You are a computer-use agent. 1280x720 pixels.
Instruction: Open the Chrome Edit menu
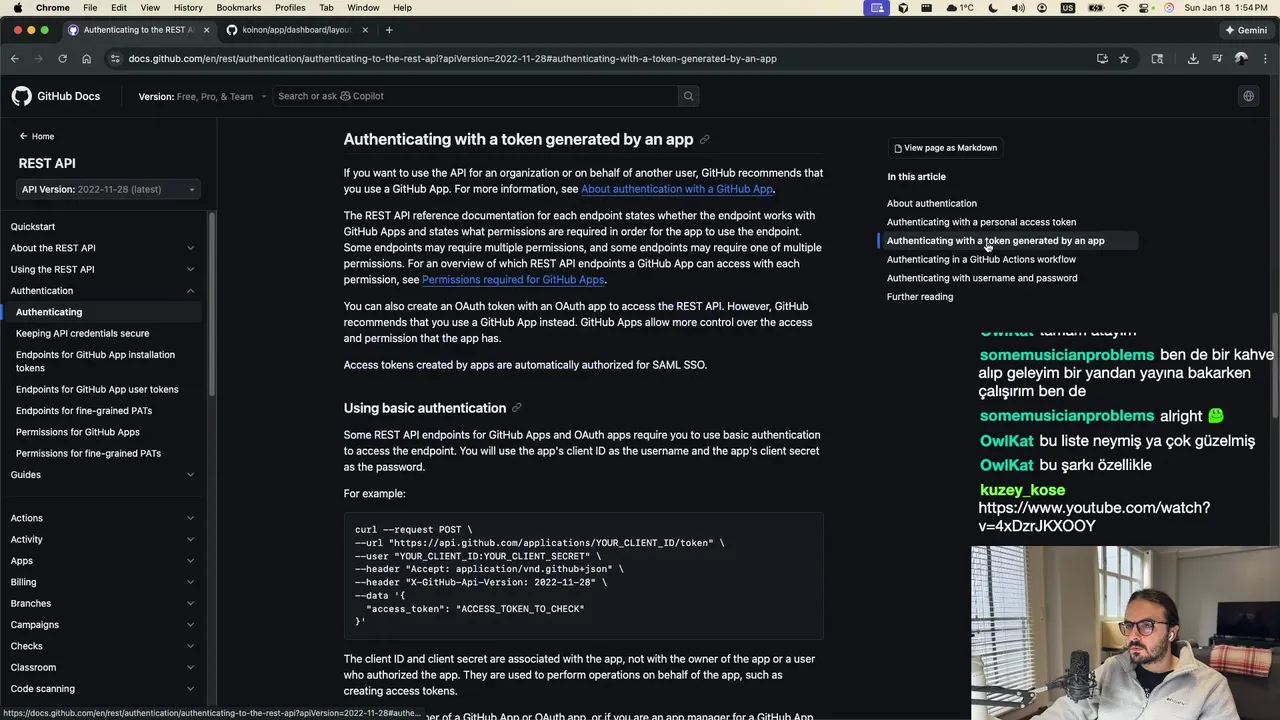pos(119,8)
